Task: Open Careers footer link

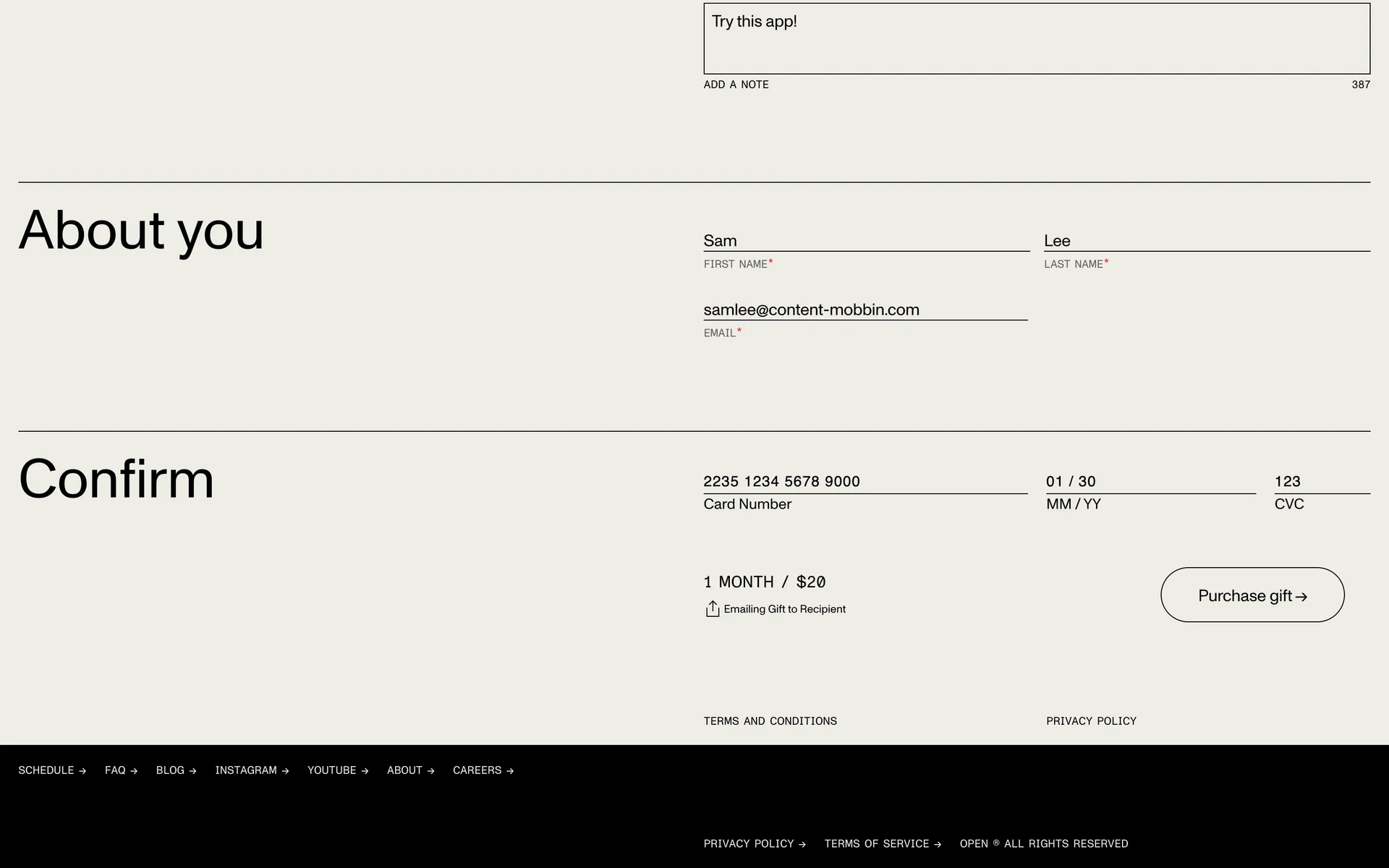Action: click(483, 770)
